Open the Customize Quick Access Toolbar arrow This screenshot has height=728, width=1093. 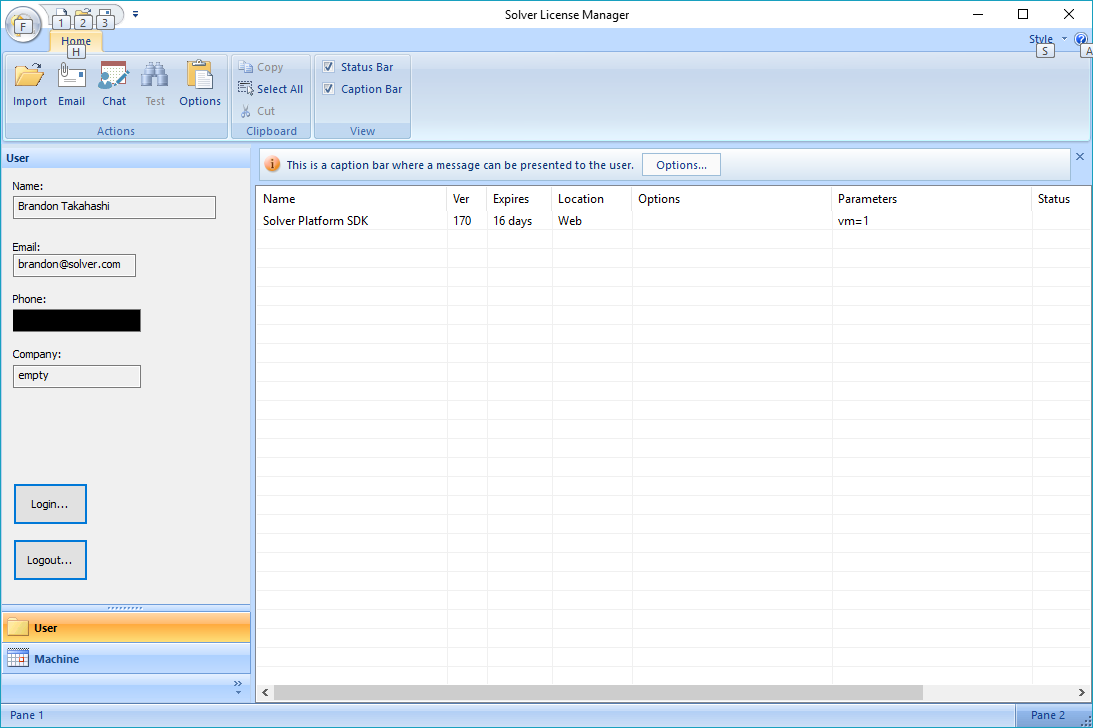tap(135, 14)
